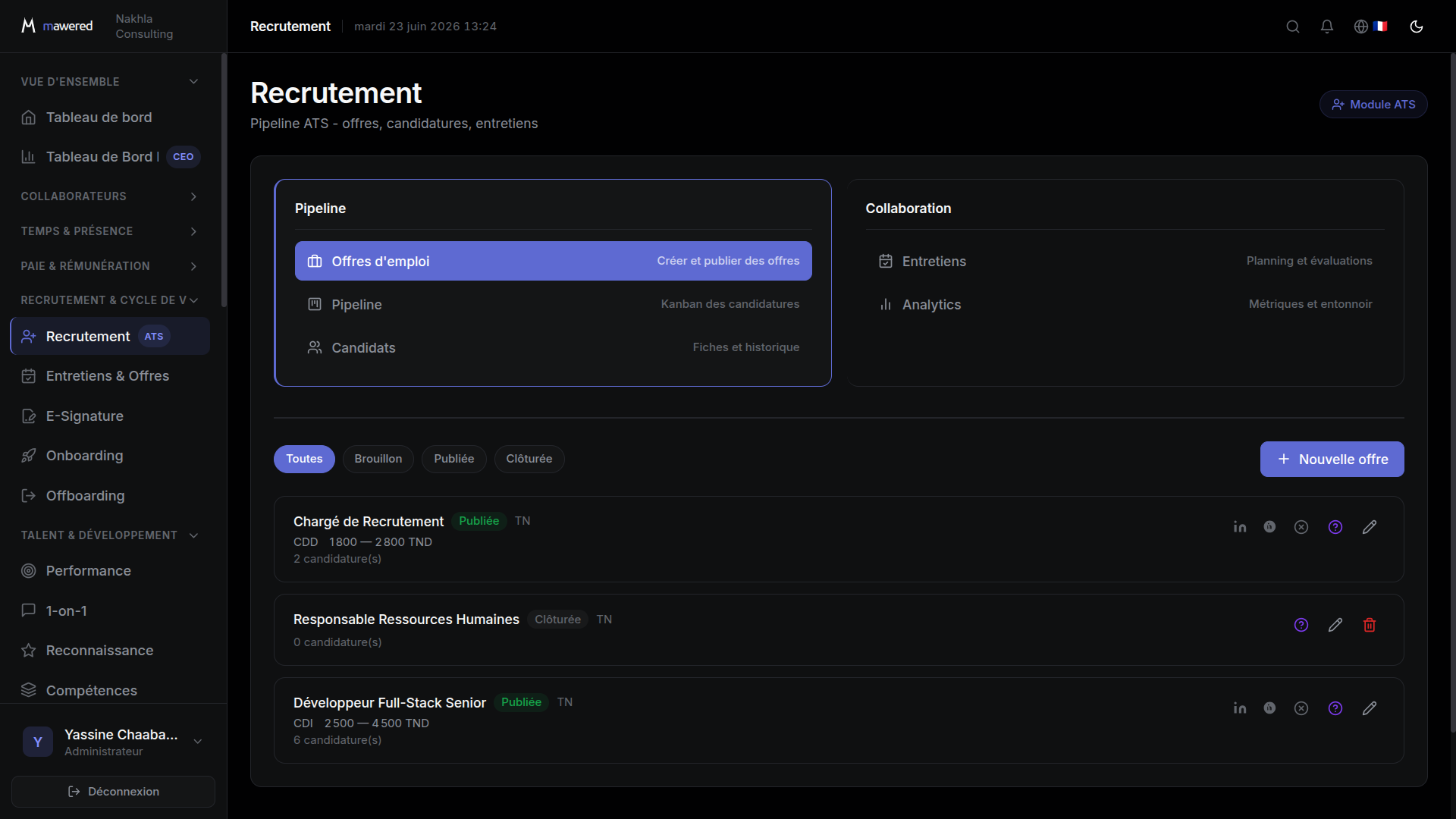Click the Déconnexion button
This screenshot has width=1456, height=819.
point(113,792)
